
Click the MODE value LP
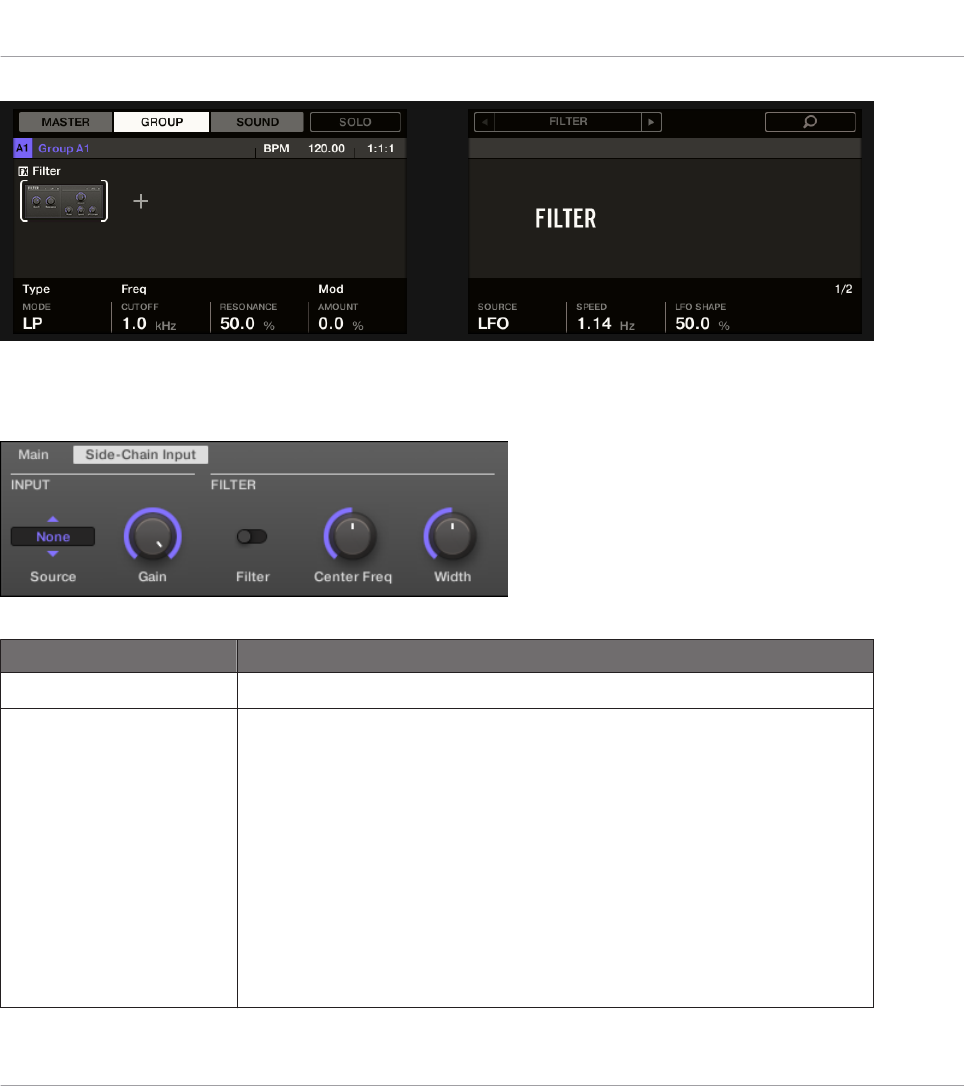click(33, 323)
